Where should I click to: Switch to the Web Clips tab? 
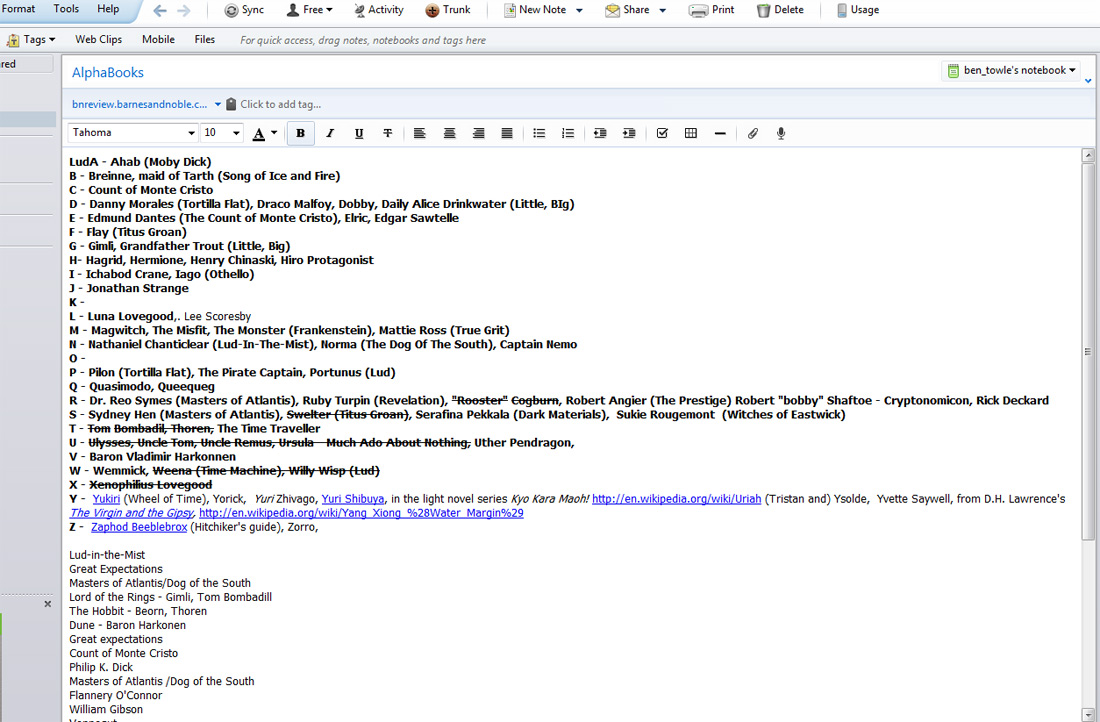98,40
